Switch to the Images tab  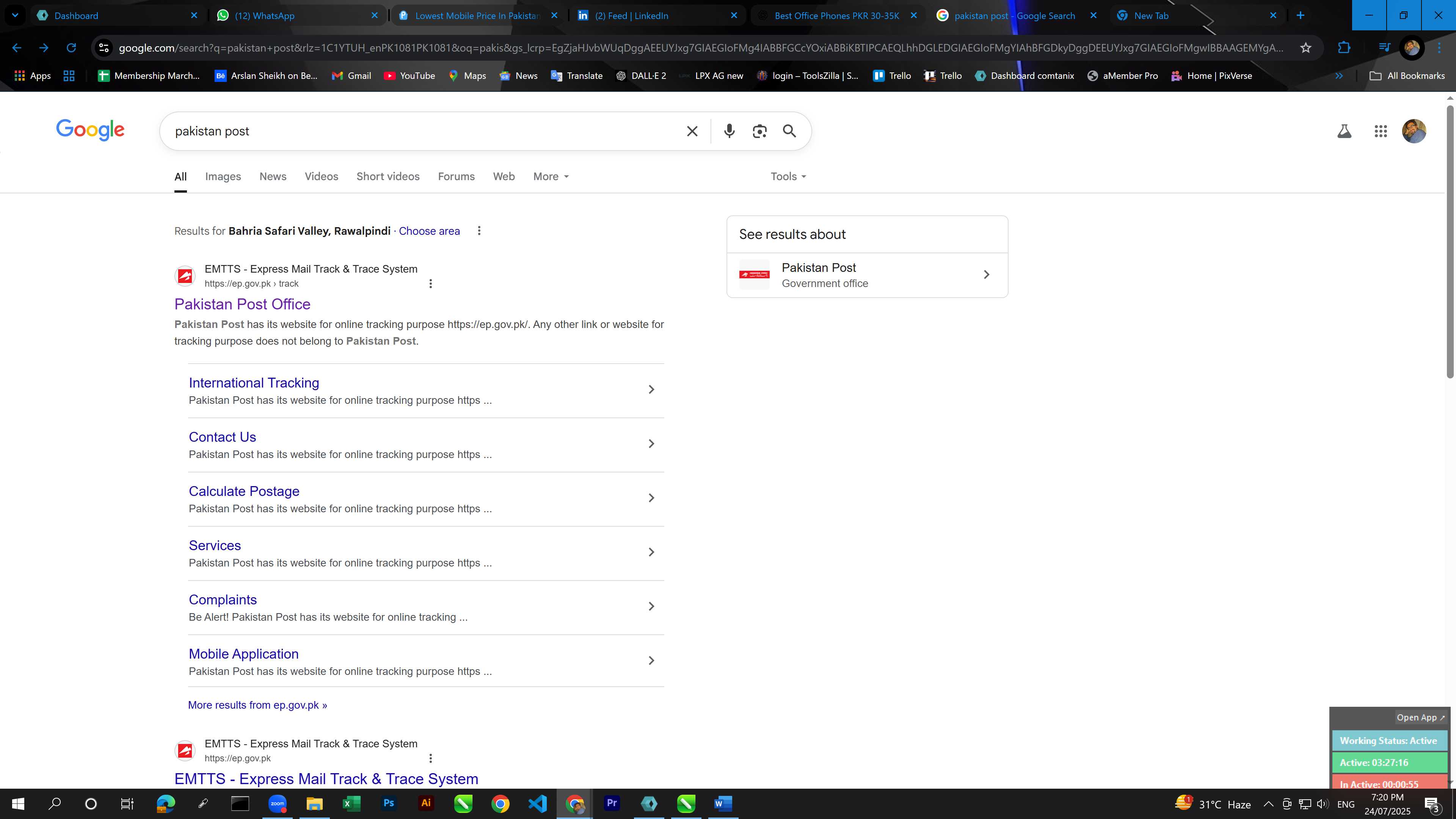223,176
